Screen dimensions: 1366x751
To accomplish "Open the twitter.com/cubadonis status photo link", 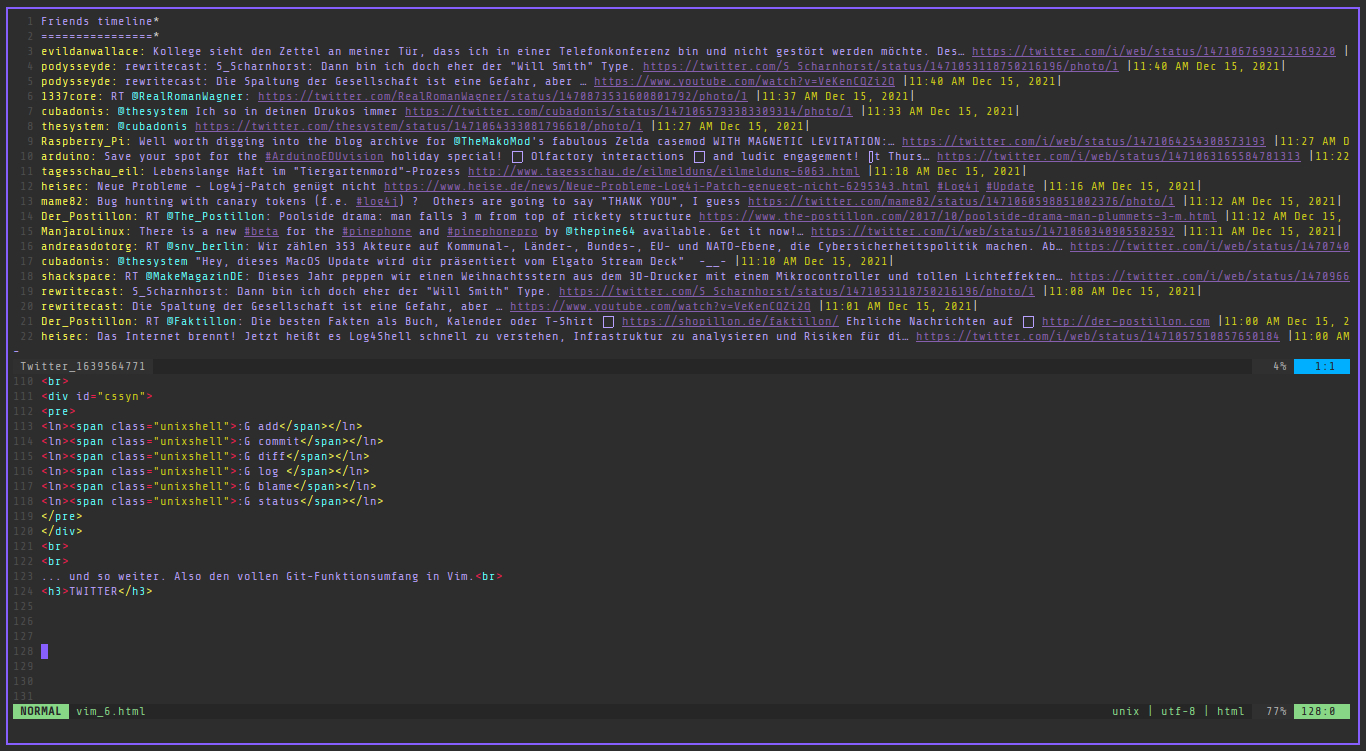I will coord(628,111).
